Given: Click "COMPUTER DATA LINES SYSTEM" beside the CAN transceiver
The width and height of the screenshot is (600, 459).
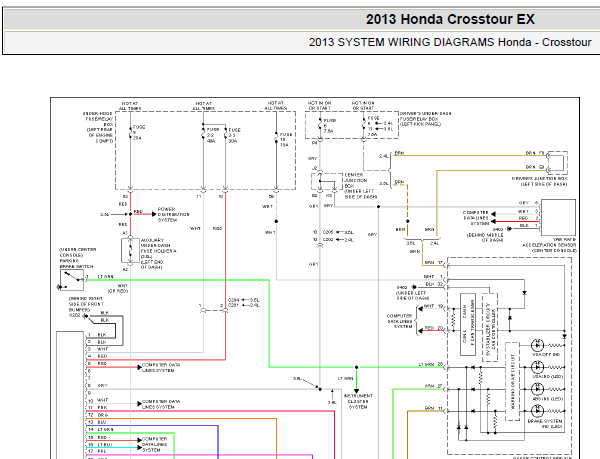Looking at the screenshot, I should (399, 321).
